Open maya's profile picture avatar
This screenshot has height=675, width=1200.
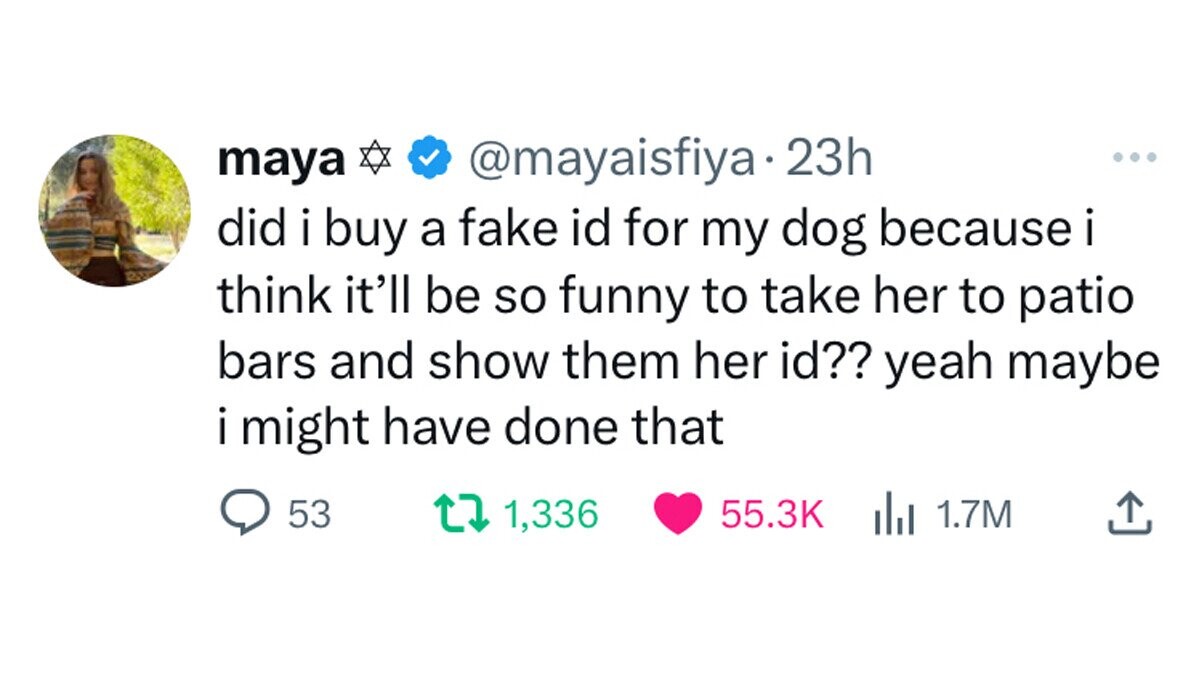click(x=115, y=211)
